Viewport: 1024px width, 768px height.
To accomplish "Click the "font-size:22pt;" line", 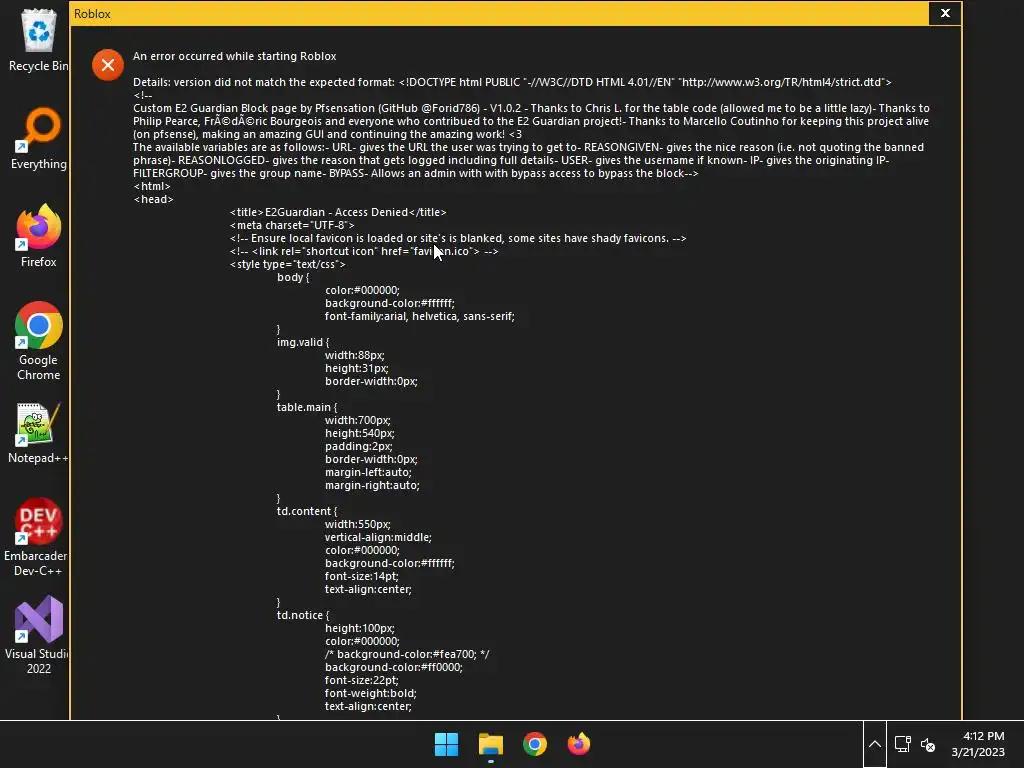I will pyautogui.click(x=362, y=680).
